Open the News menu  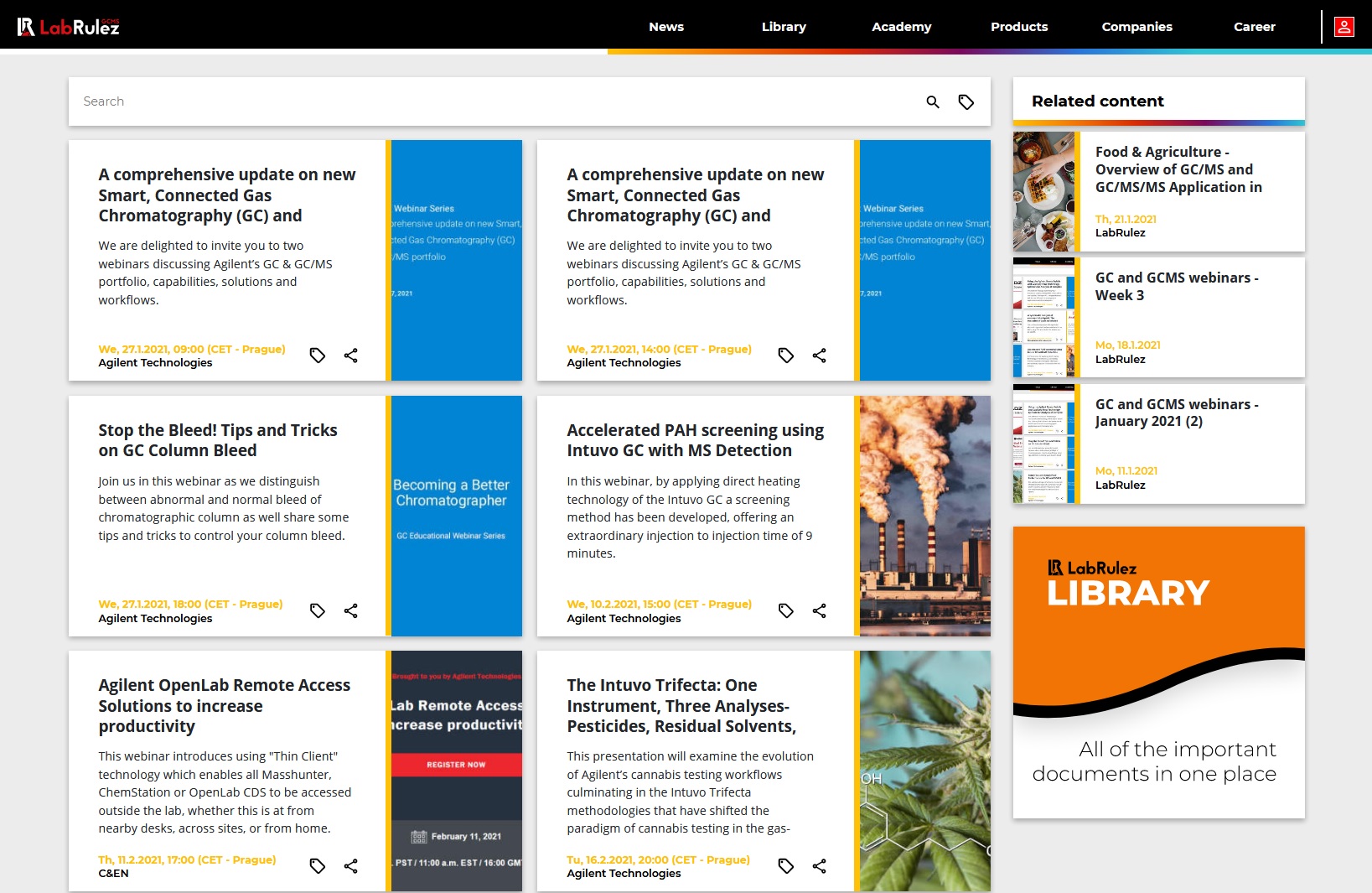coord(666,27)
